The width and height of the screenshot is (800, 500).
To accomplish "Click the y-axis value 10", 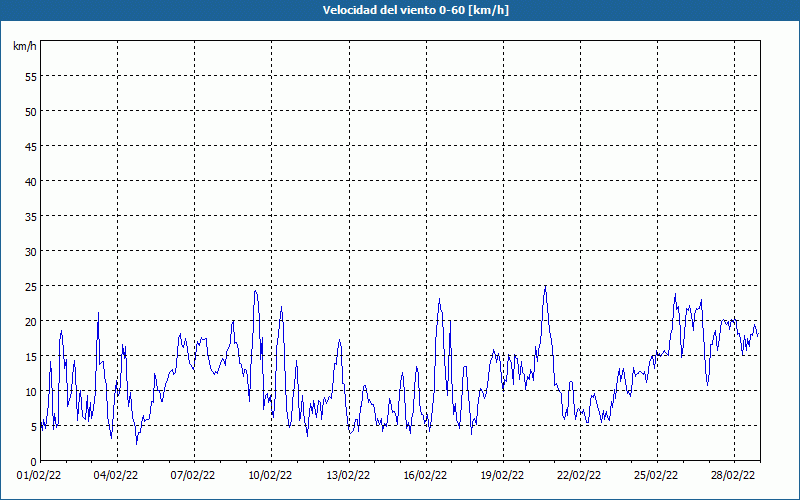I will 31,391.
